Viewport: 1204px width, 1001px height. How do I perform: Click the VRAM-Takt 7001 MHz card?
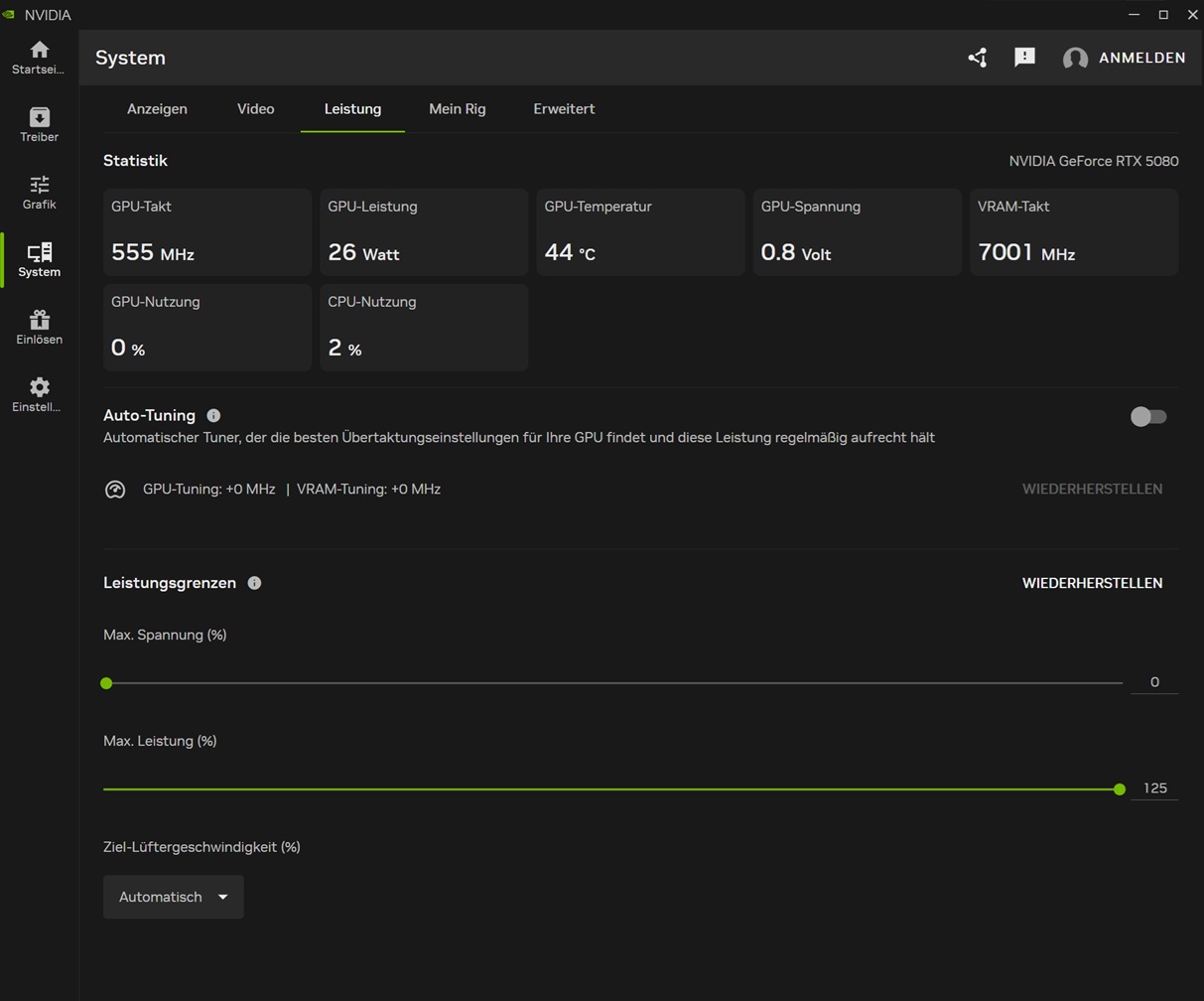[1074, 232]
